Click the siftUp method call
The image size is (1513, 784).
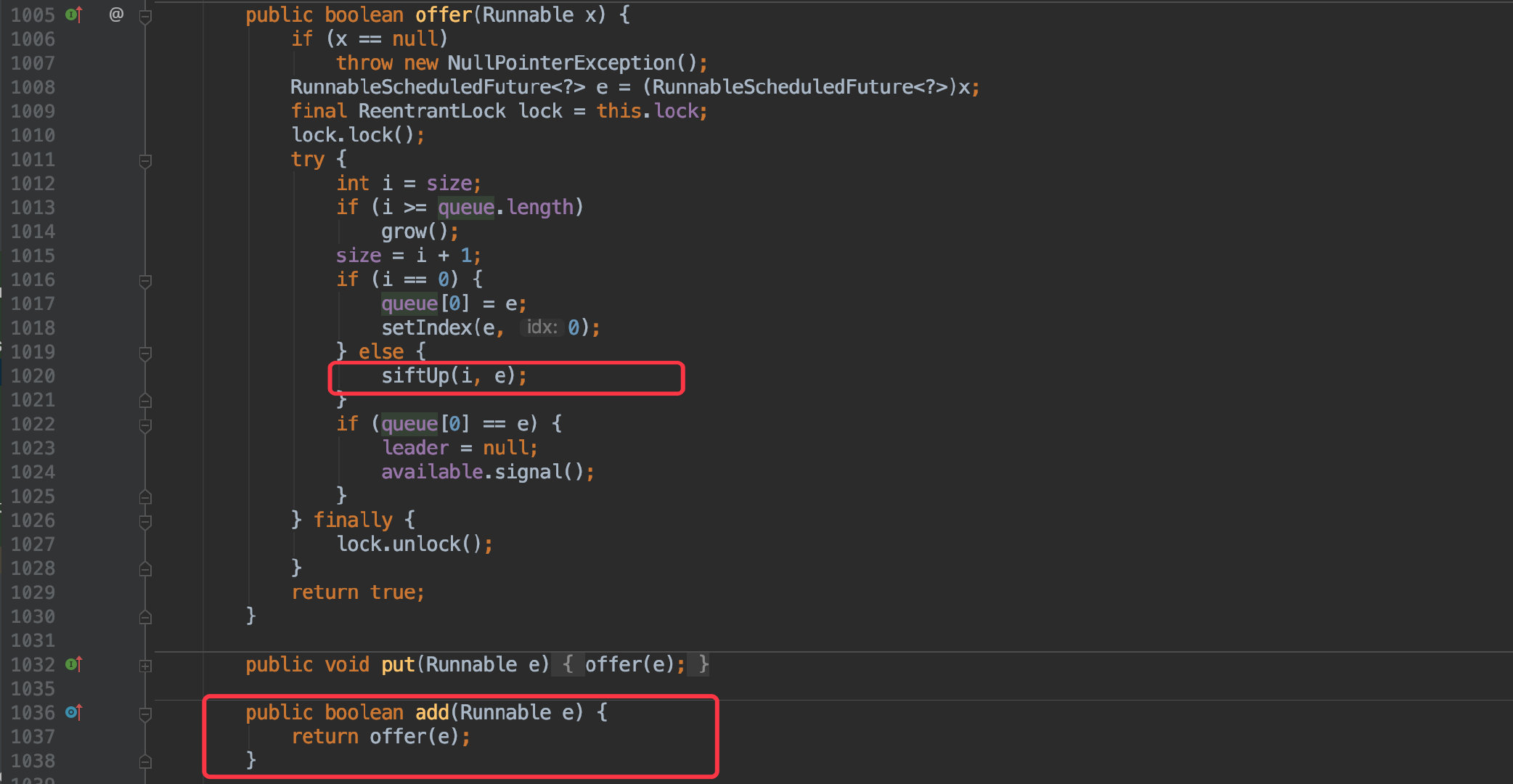coord(415,375)
